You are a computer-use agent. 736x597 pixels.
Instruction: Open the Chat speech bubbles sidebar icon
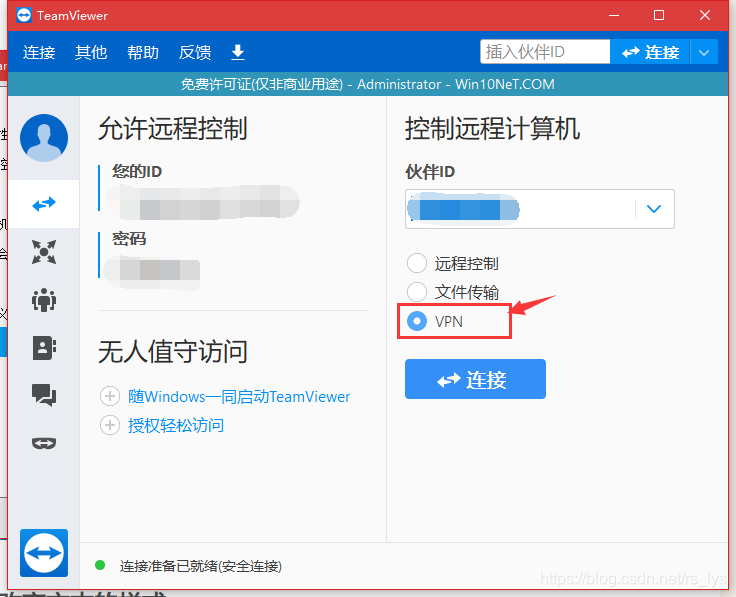(44, 395)
